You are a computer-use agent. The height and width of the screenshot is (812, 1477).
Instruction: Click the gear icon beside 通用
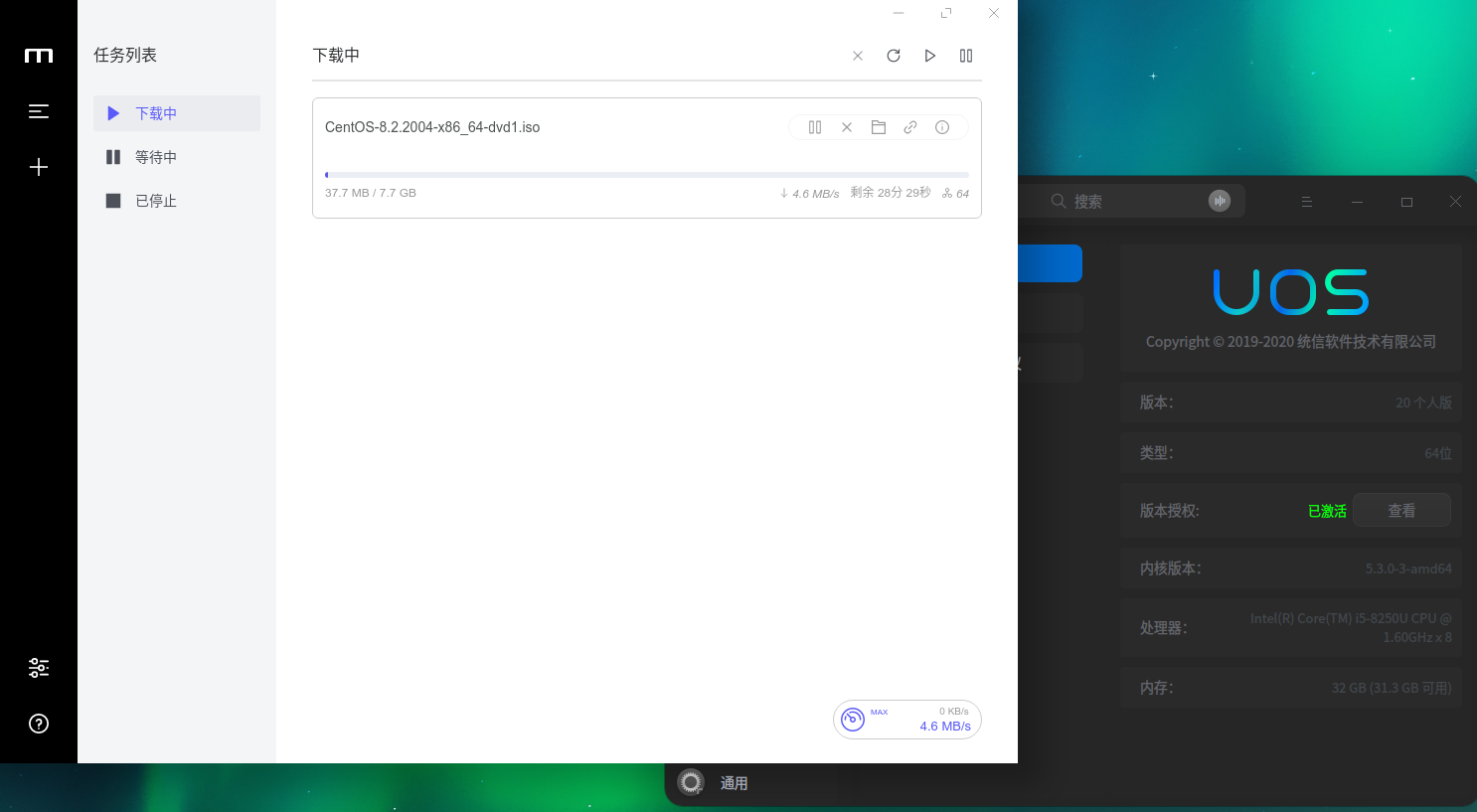coord(691,782)
